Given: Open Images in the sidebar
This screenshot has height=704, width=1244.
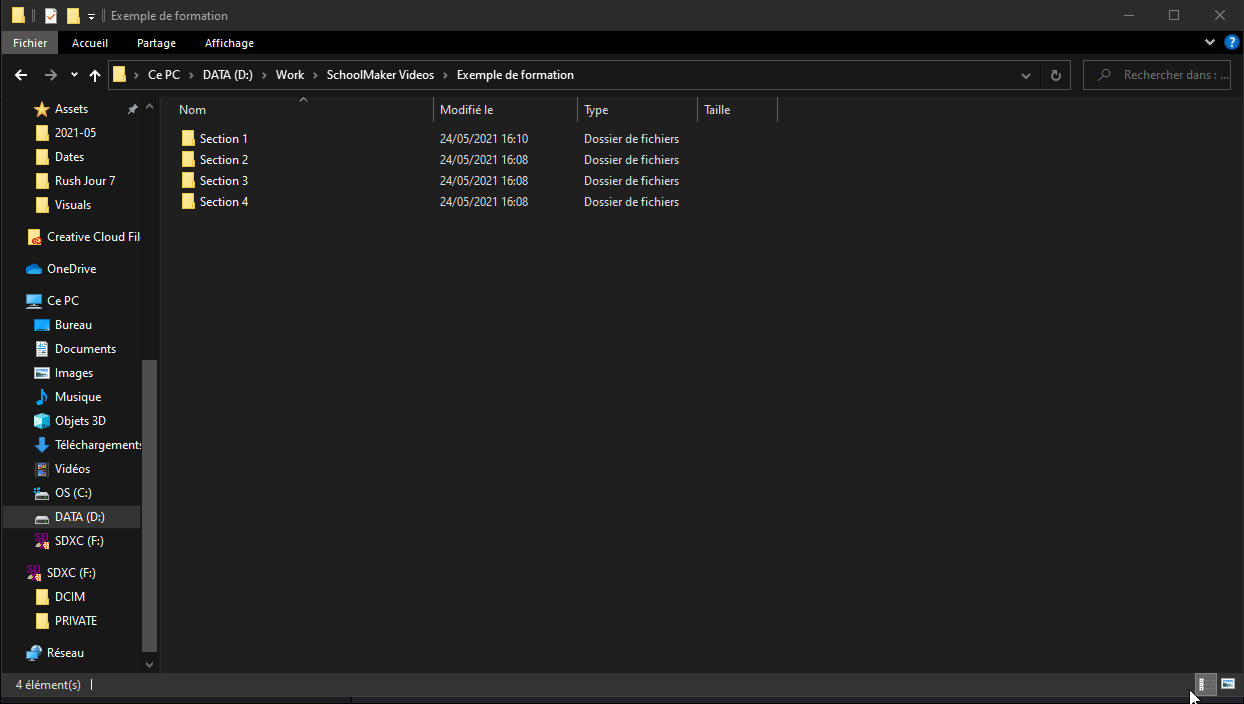Looking at the screenshot, I should (74, 373).
